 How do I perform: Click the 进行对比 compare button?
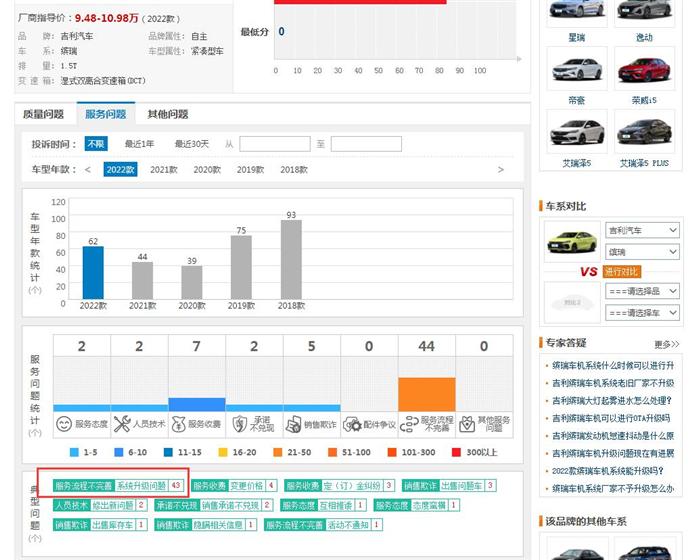[622, 272]
